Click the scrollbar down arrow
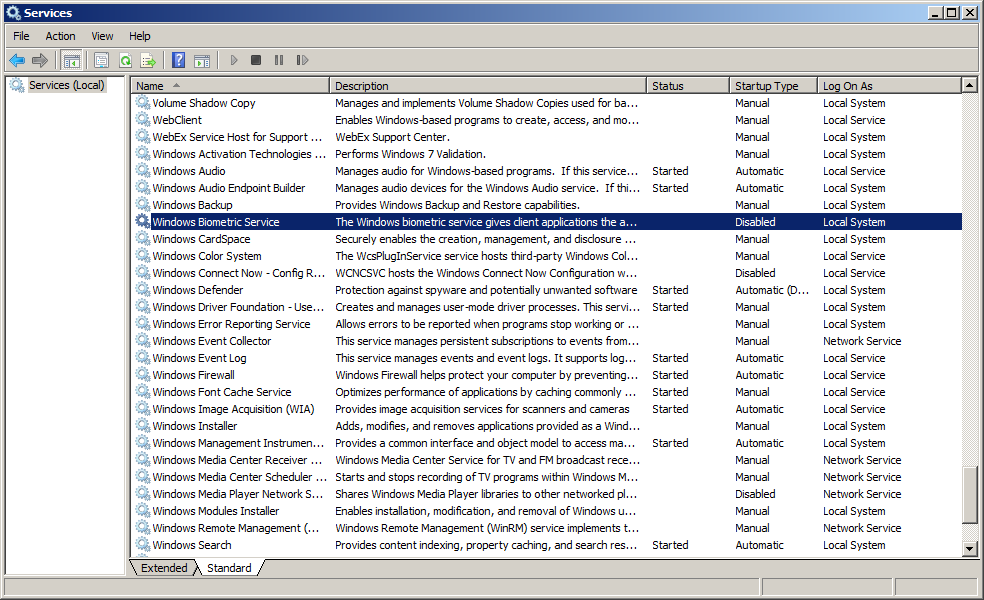Viewport: 984px width, 600px height. [x=970, y=549]
